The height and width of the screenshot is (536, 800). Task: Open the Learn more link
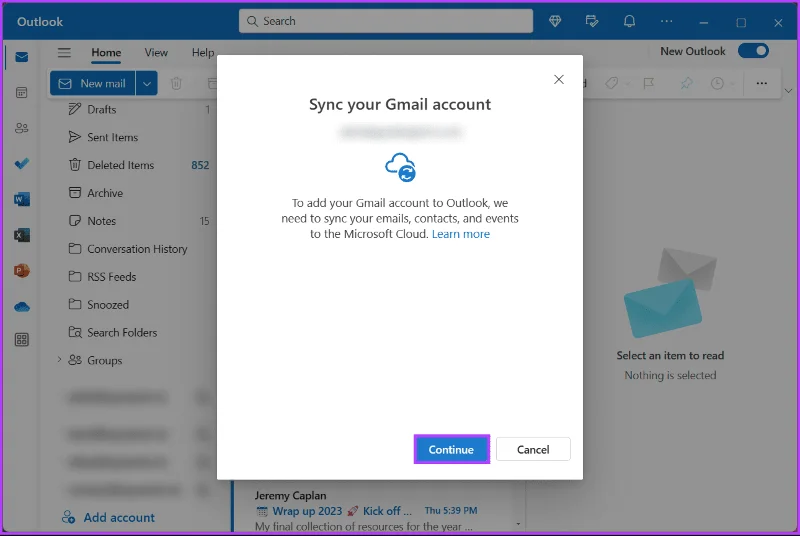coord(461,234)
